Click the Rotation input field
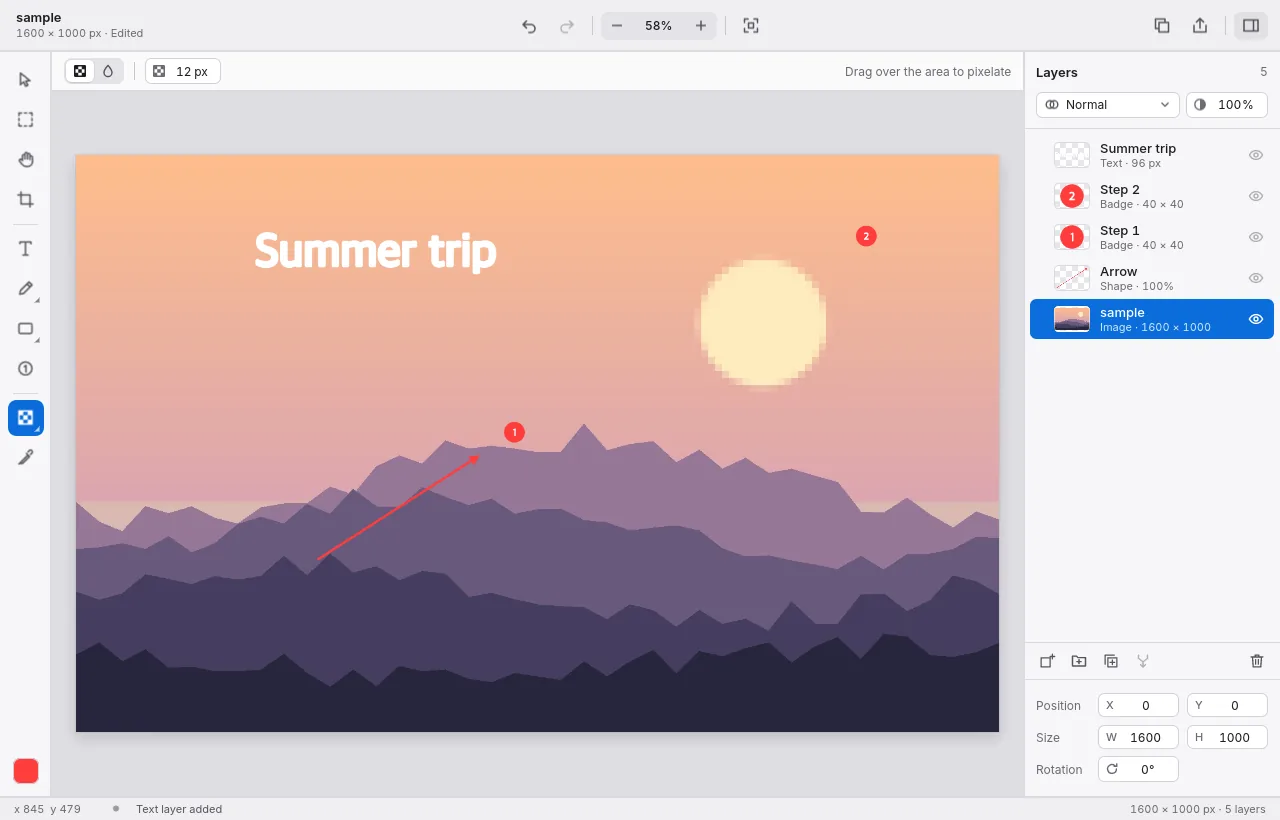 tap(1138, 769)
